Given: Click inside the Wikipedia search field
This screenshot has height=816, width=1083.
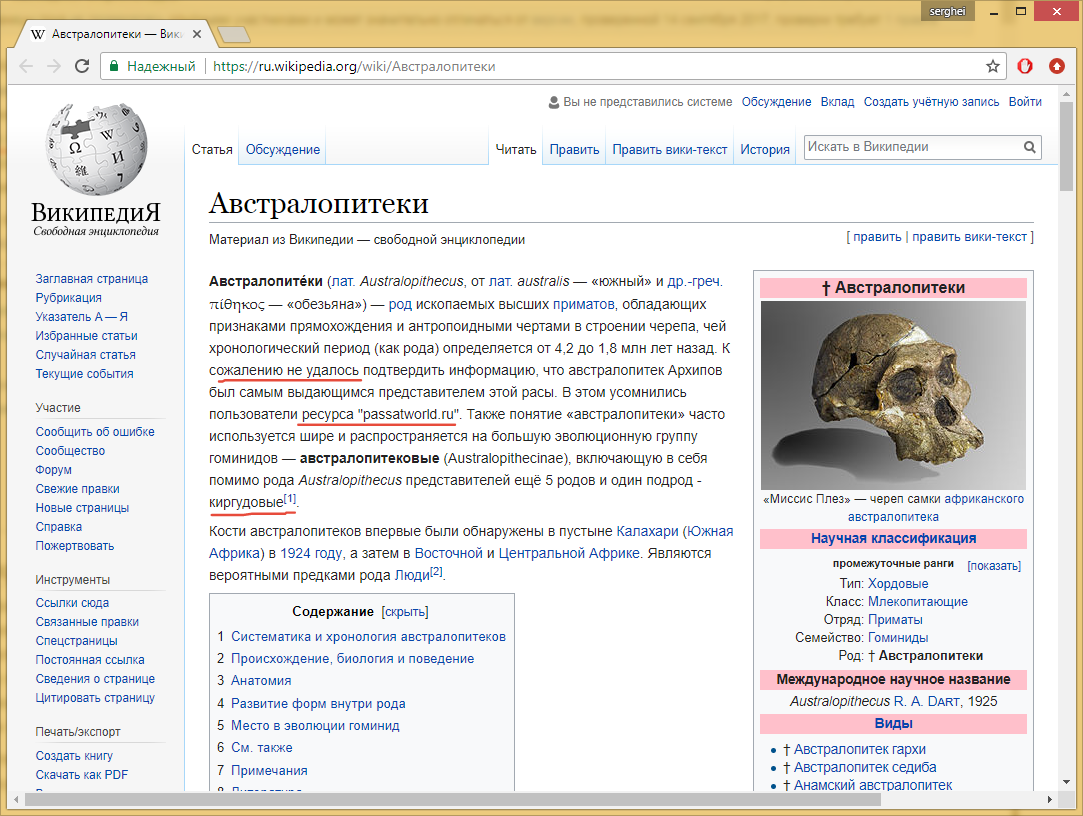Looking at the screenshot, I should tap(910, 148).
